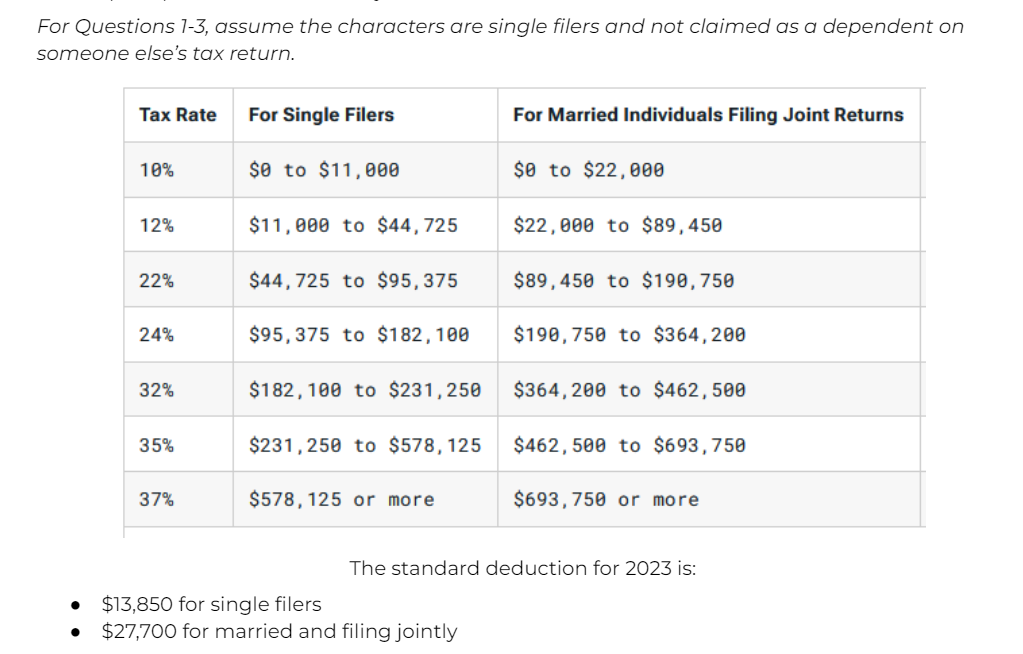Click the "$27,700 for married and filing jointly" bullet
1023x654 pixels.
280,631
